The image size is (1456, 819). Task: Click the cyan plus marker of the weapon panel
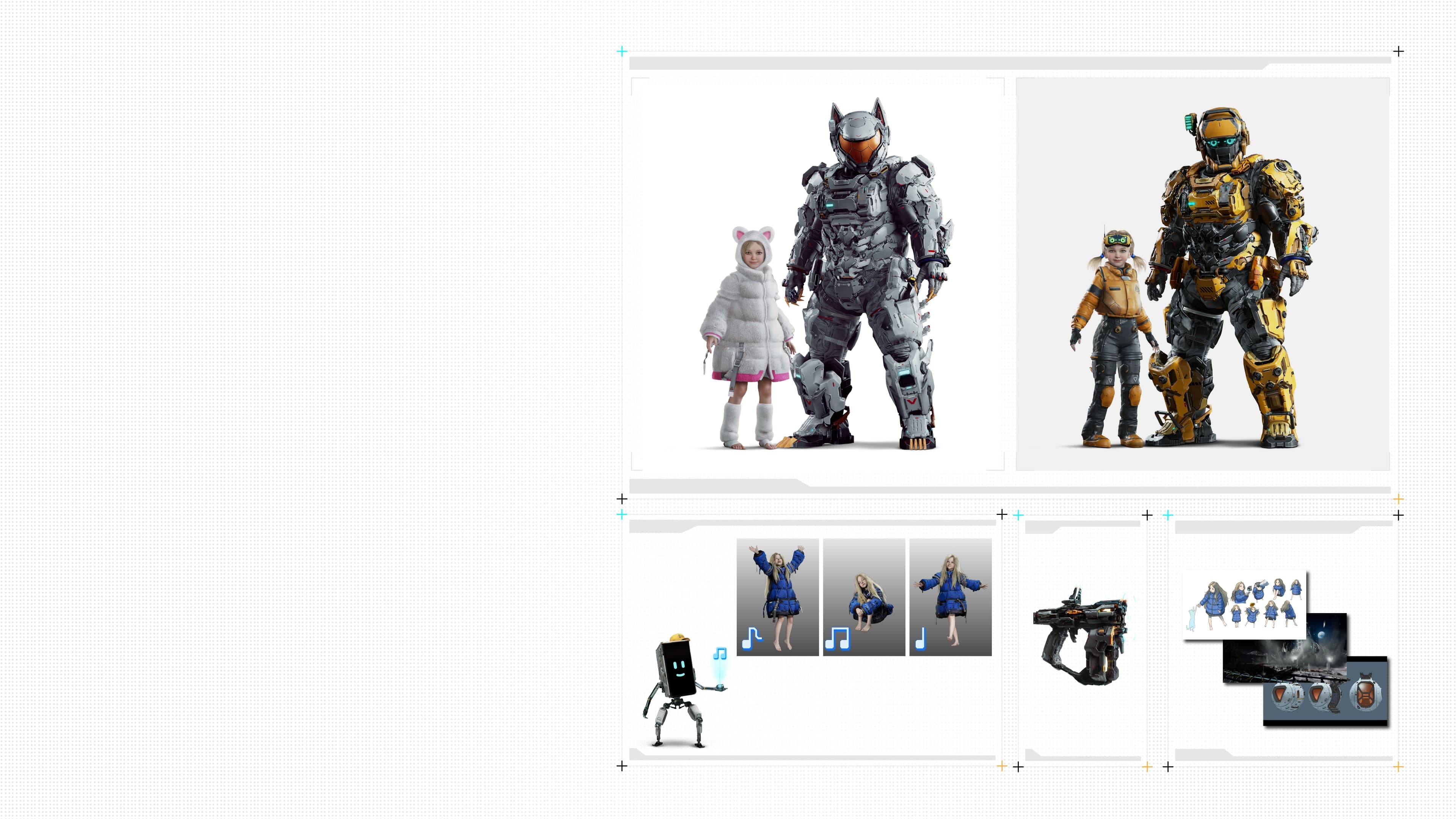[1018, 515]
